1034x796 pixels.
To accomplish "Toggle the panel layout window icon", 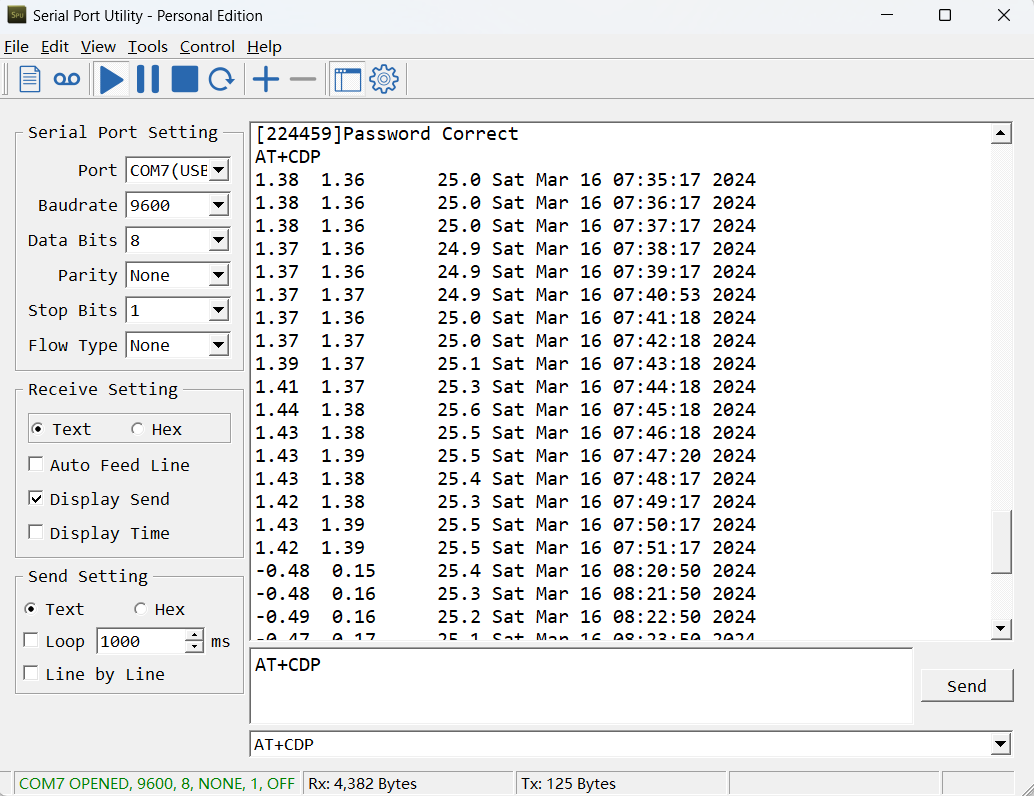I will [348, 79].
